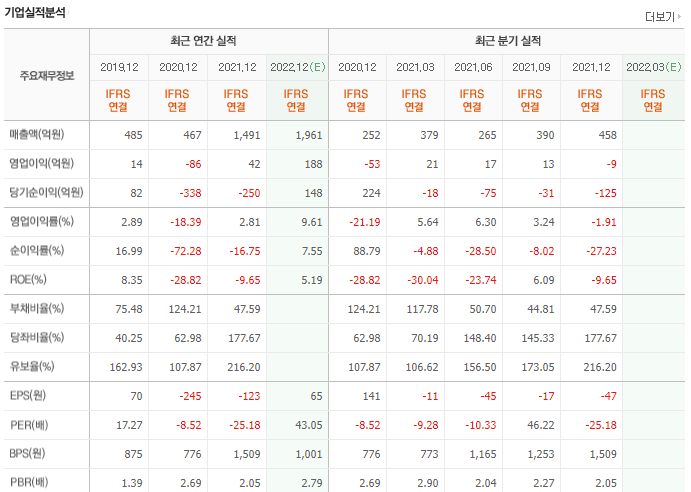Select the quarterly net income 224
This screenshot has height=492, width=691.
[372, 193]
